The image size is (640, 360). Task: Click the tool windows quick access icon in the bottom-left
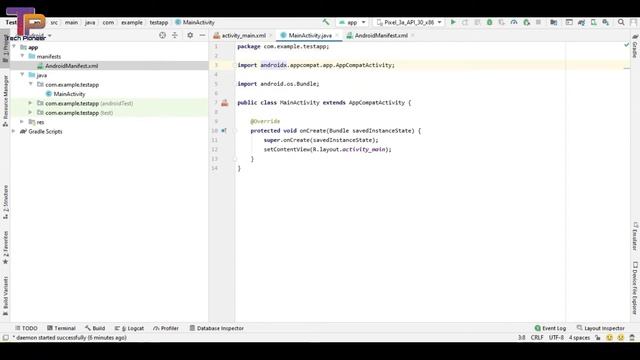[x=5, y=338]
